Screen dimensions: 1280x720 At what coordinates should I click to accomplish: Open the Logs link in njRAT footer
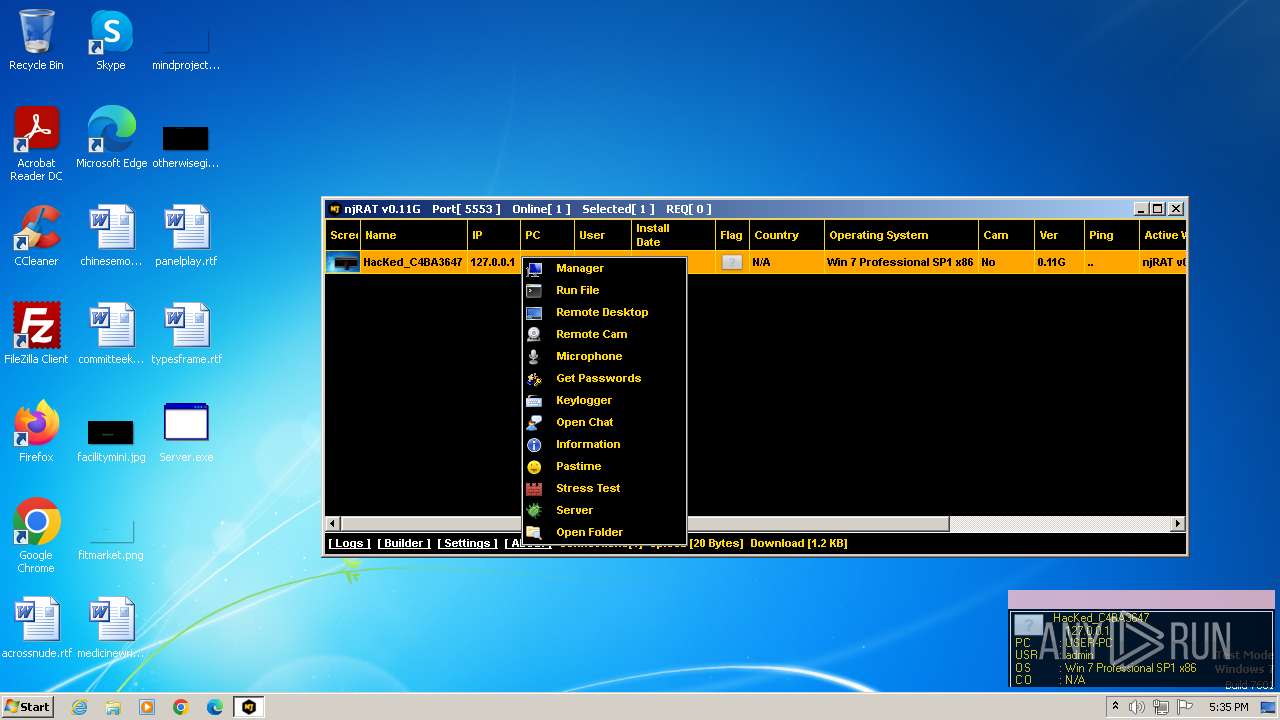coord(349,543)
